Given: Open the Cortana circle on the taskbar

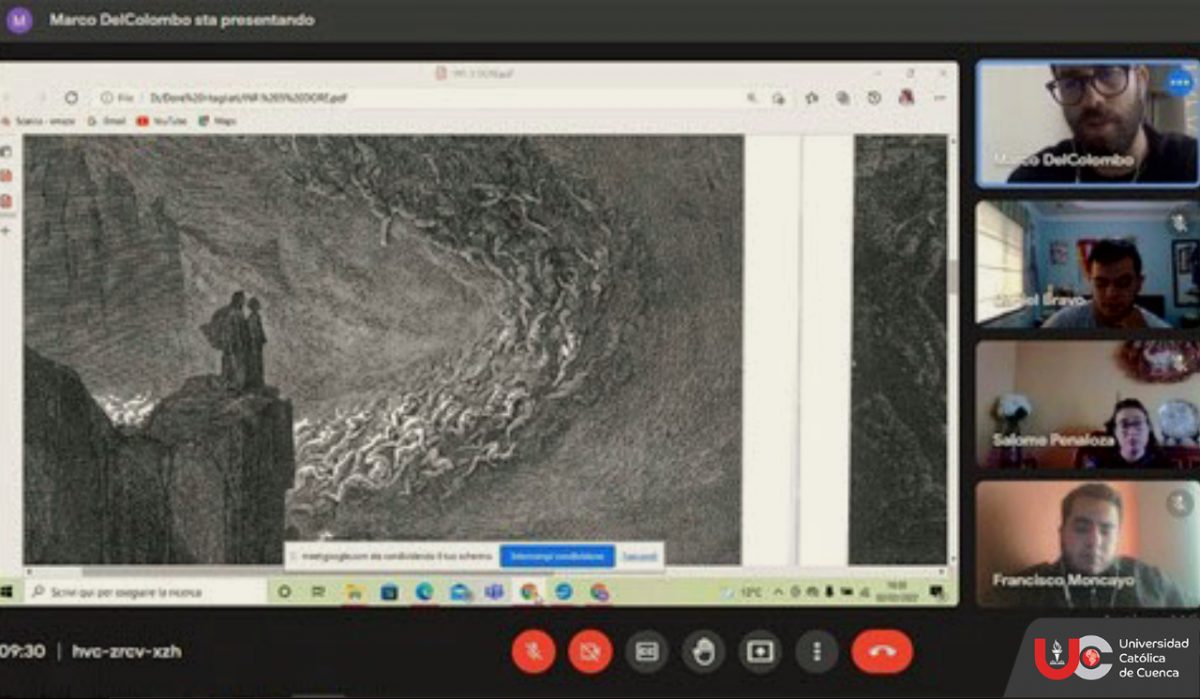Looking at the screenshot, I should (x=285, y=592).
